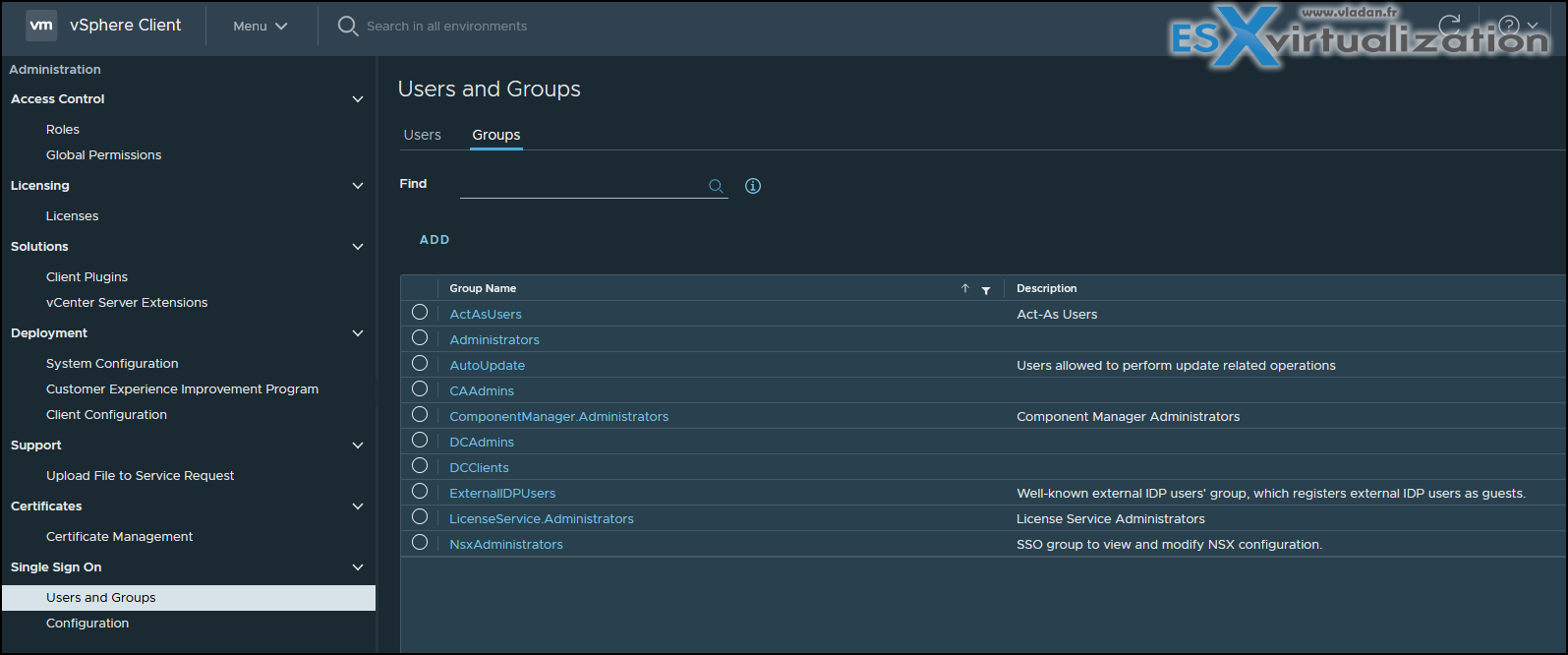Open the Menu dropdown
The width and height of the screenshot is (1568, 655).
click(x=260, y=27)
